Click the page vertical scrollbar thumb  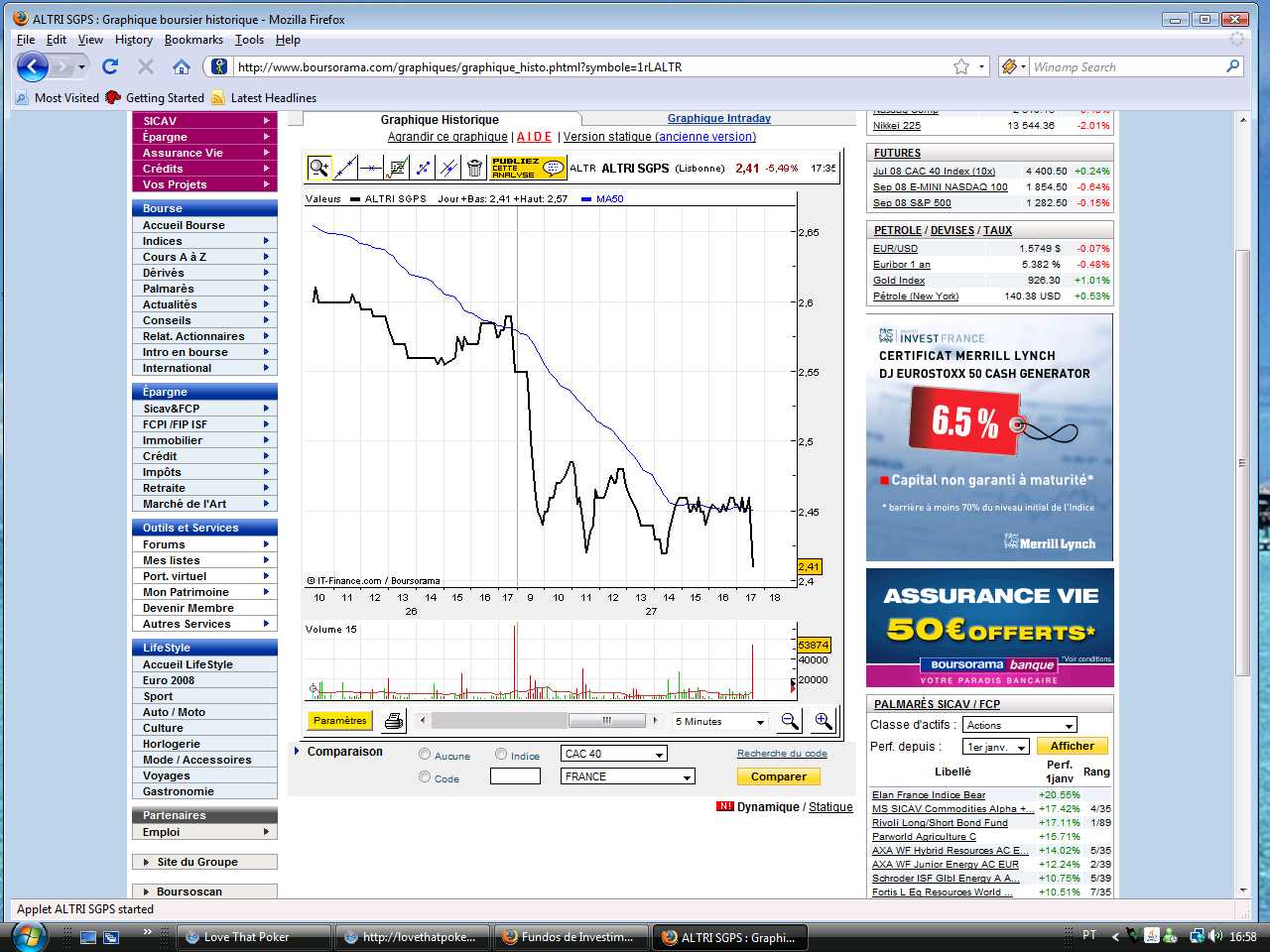1242,463
